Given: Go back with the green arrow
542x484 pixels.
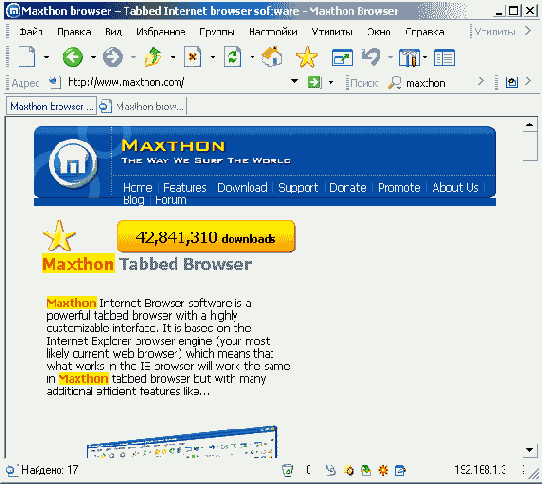Looking at the screenshot, I should tap(73, 57).
